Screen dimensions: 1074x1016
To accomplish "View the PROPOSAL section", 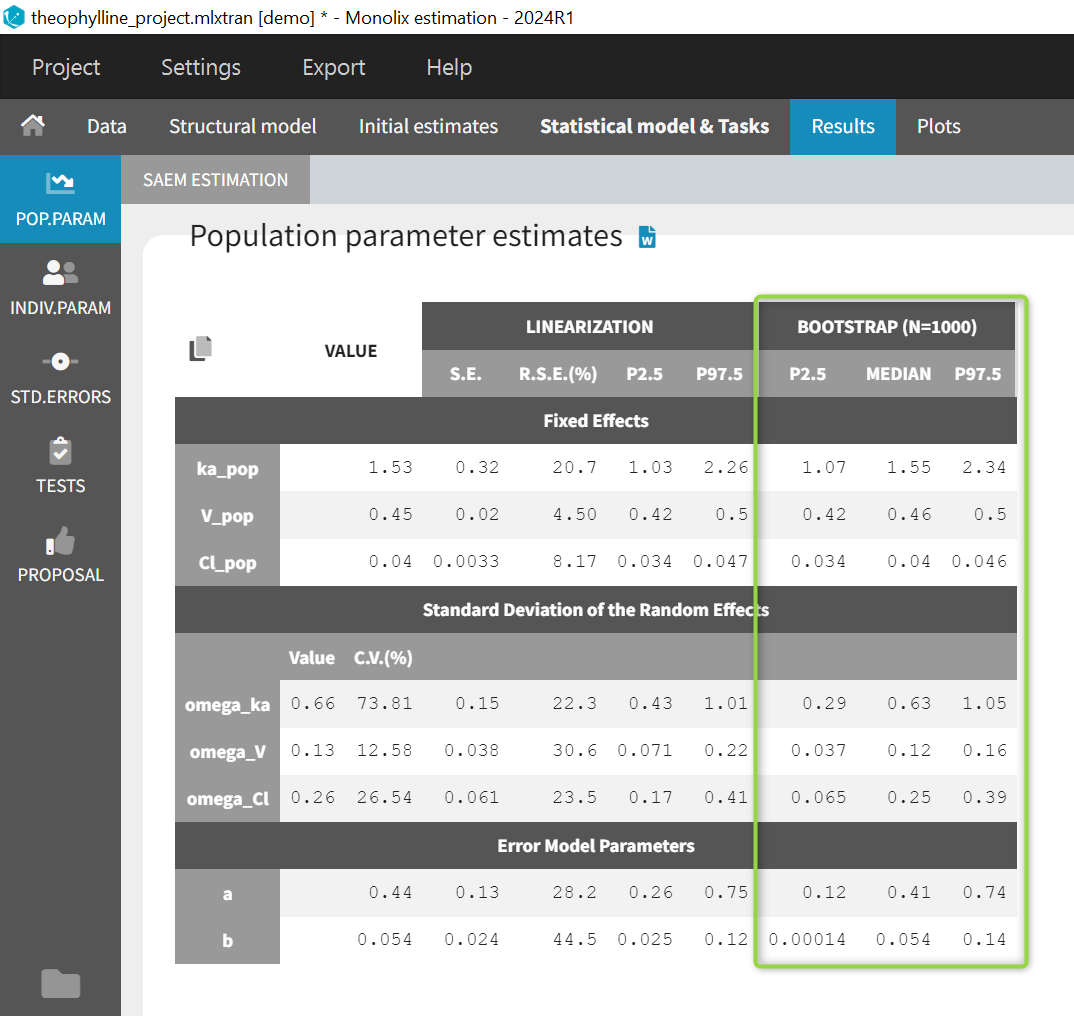I will coord(60,555).
